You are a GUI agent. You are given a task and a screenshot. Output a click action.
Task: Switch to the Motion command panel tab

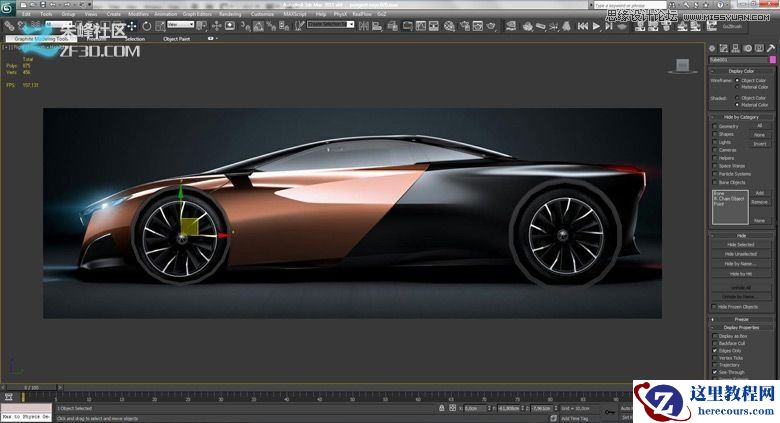[x=747, y=48]
